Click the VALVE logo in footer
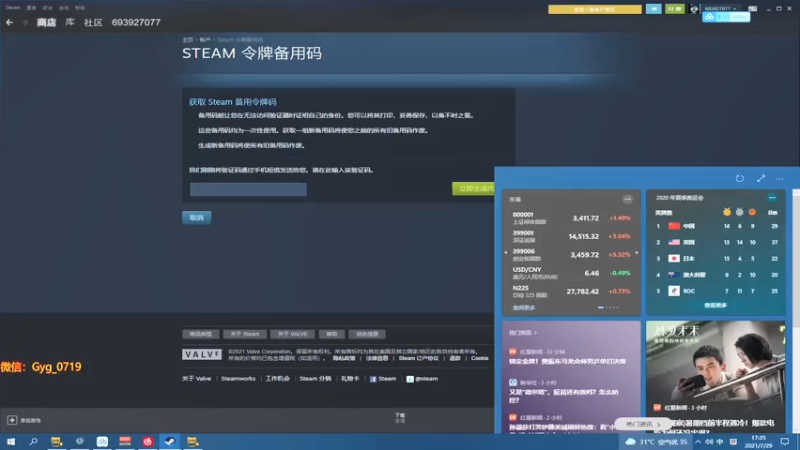800x450 pixels. pos(202,355)
